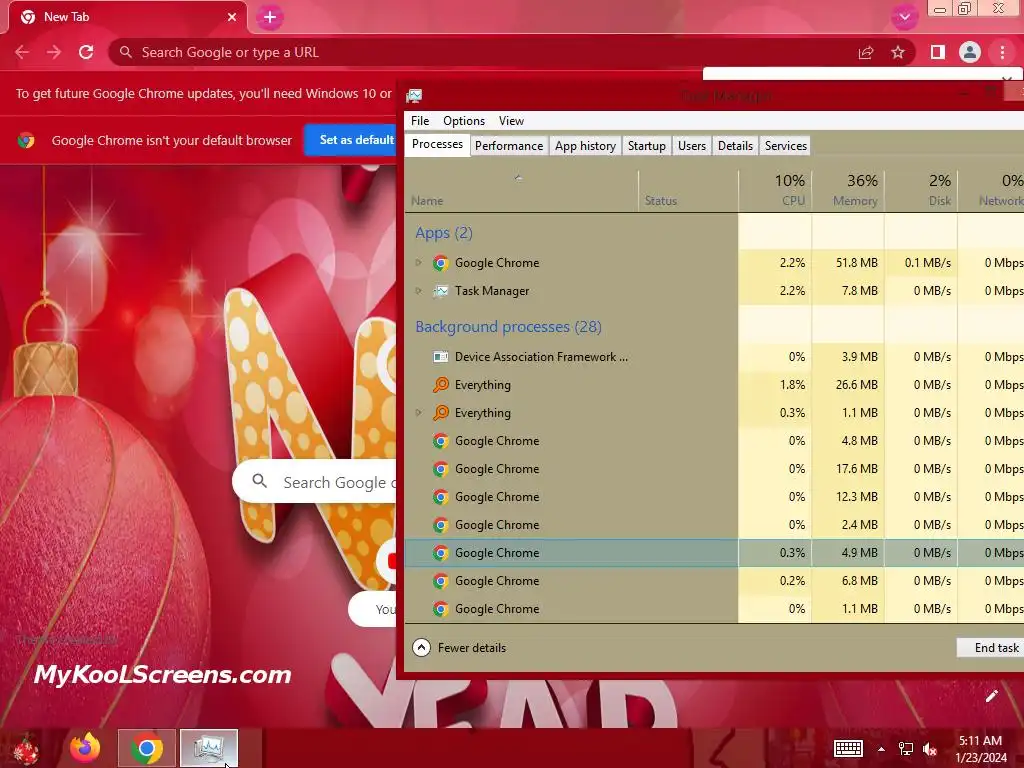Switch to the Users tab
This screenshot has width=1024, height=768.
(692, 146)
